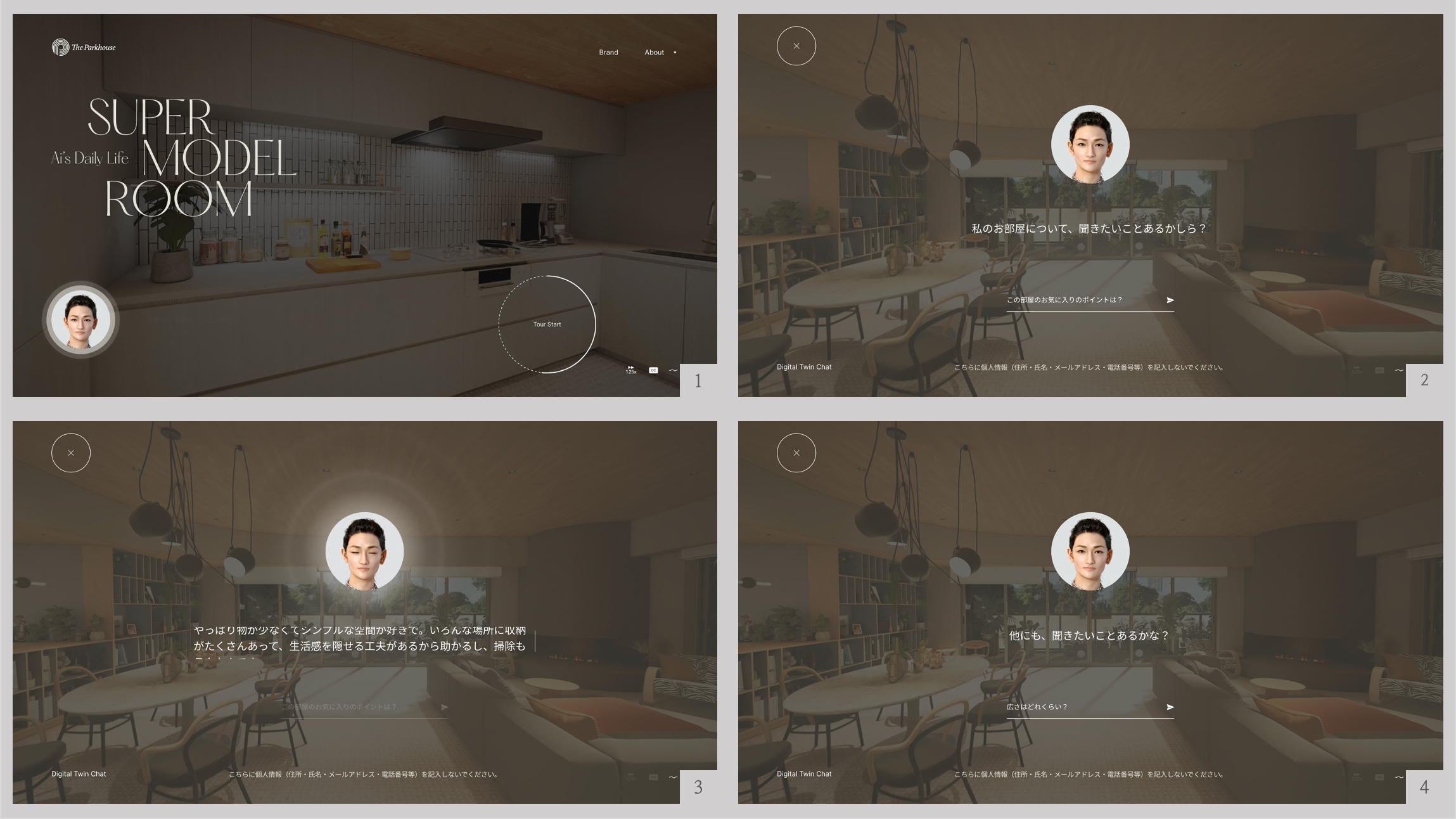Click the 広さはどれくらい input field

[1077, 707]
